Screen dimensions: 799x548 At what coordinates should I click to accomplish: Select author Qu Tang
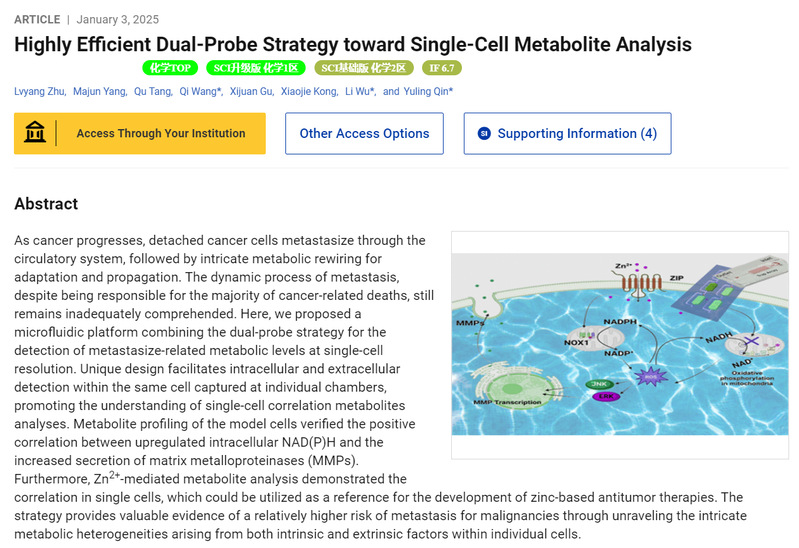(x=154, y=91)
